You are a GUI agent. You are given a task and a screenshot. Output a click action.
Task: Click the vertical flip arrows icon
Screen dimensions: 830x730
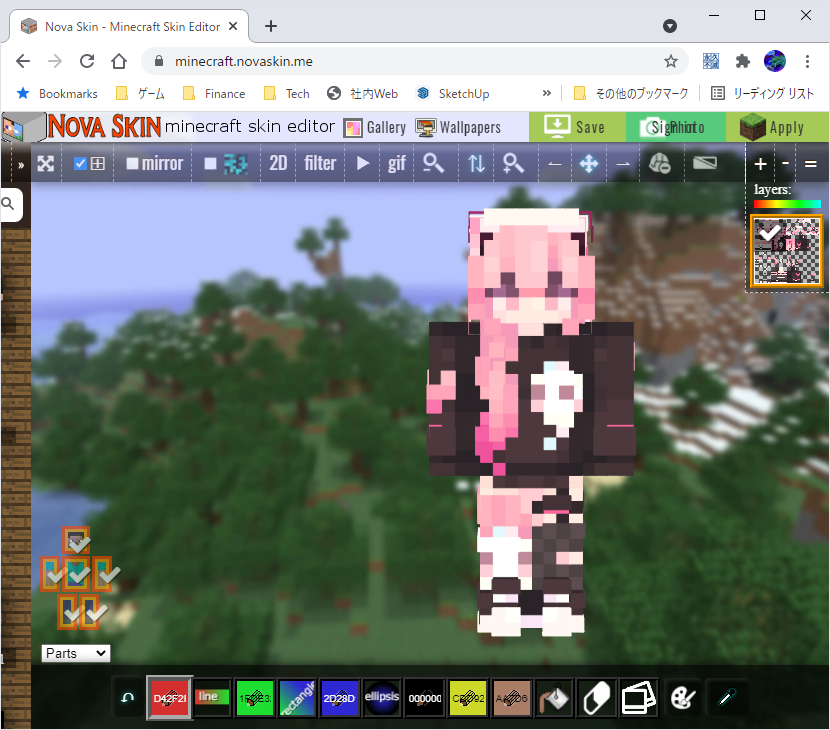pos(476,164)
